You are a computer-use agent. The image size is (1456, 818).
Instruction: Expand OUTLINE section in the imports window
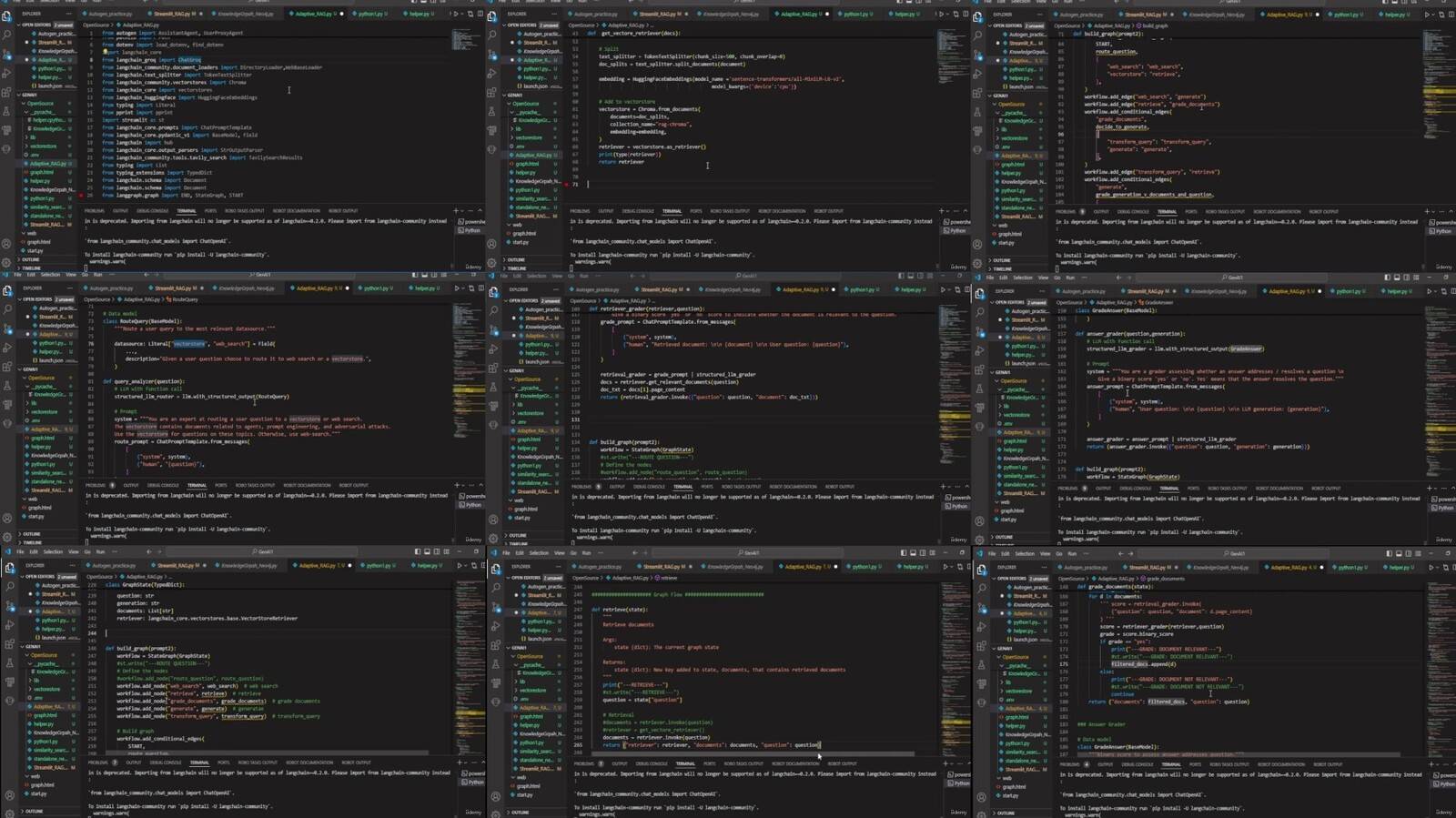[32, 259]
